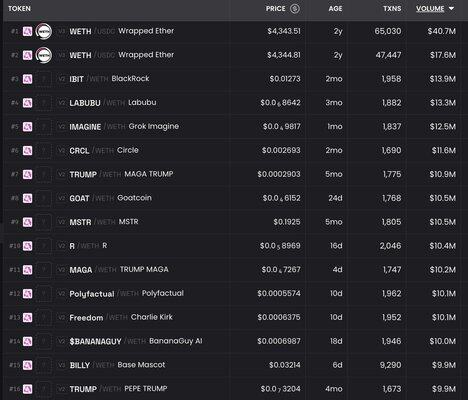The height and width of the screenshot is (400, 468).
Task: Sort by the PRICE column header
Action: pyautogui.click(x=275, y=9)
